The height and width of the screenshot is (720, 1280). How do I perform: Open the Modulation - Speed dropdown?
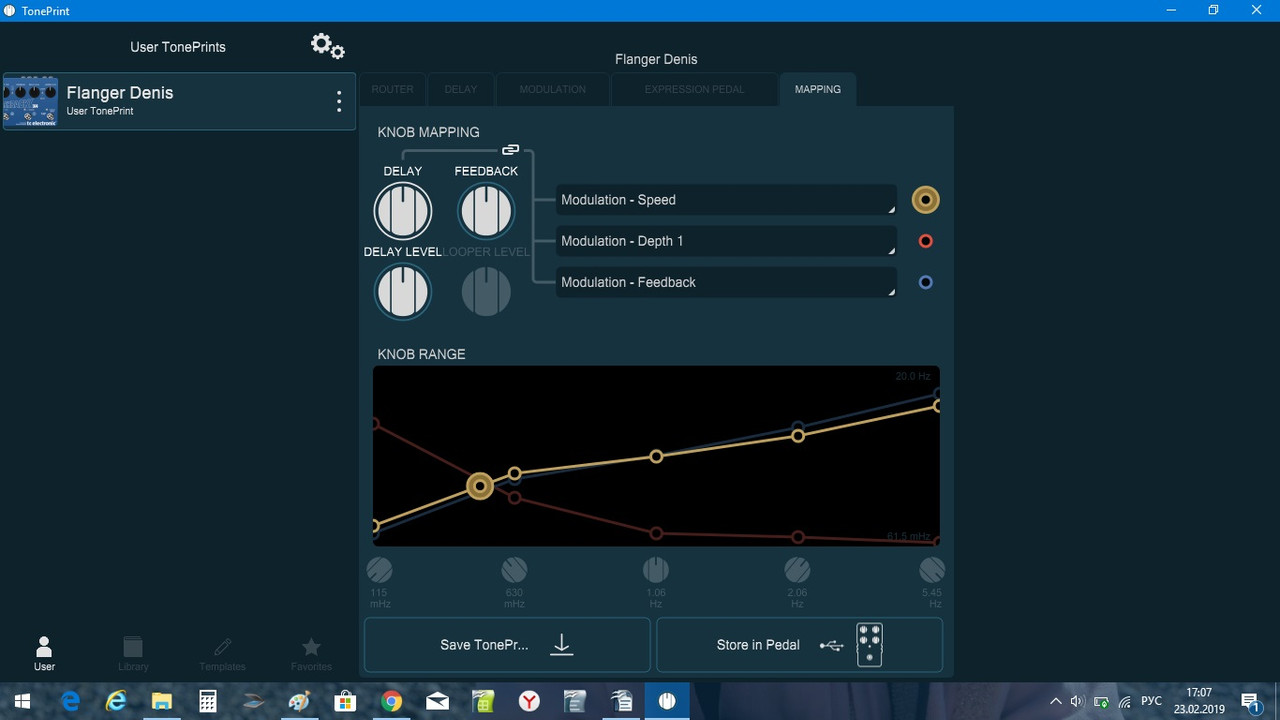pyautogui.click(x=726, y=200)
